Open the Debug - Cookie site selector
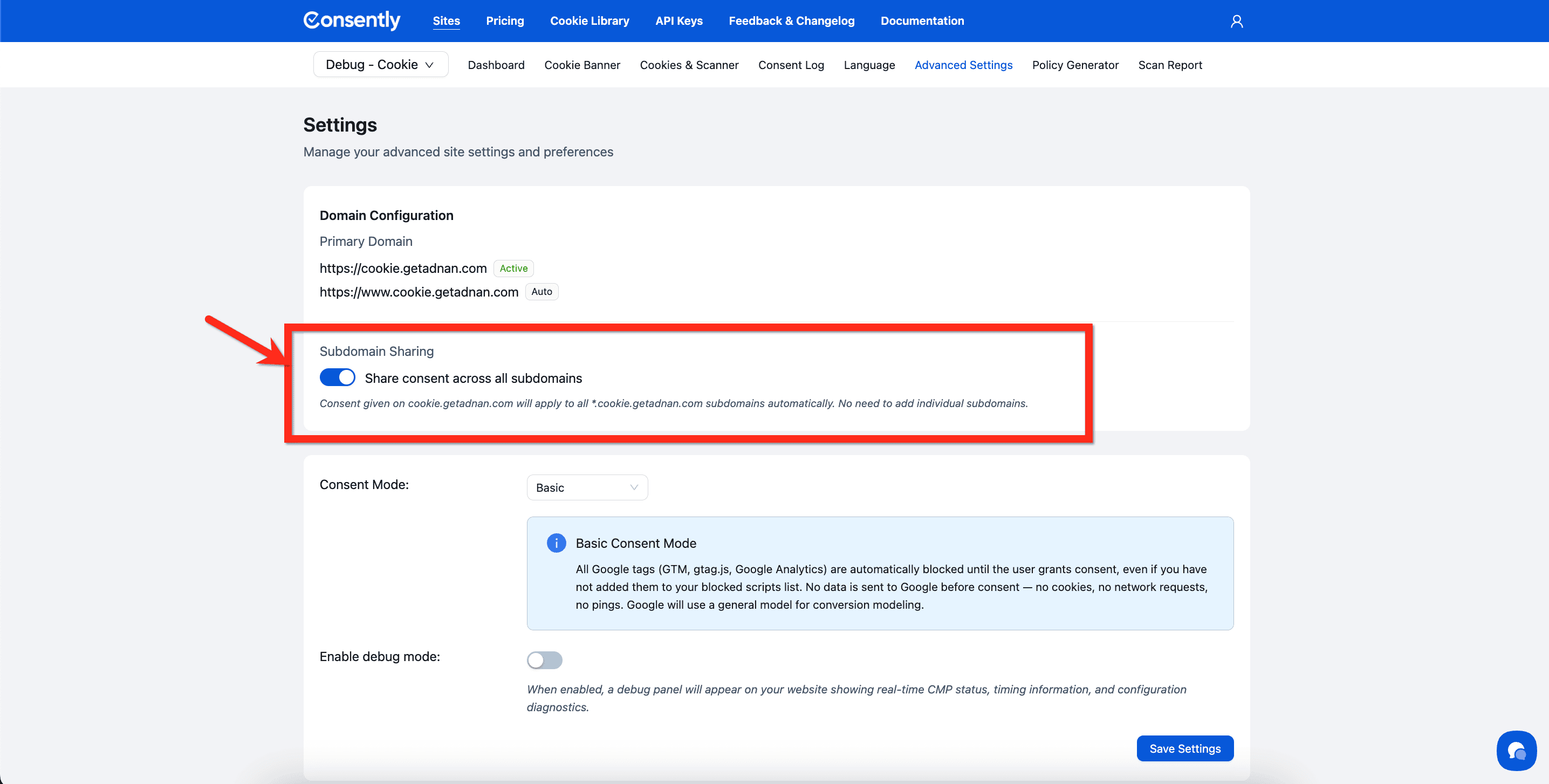The height and width of the screenshot is (784, 1549). [380, 64]
